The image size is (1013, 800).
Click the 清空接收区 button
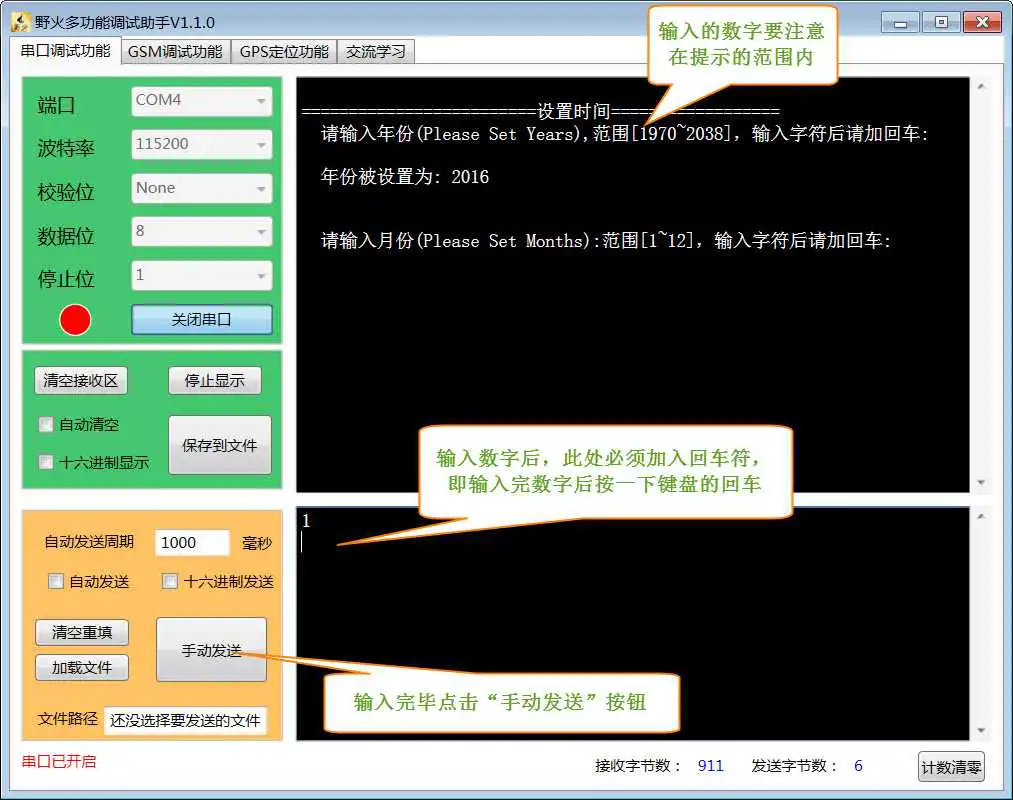point(81,381)
